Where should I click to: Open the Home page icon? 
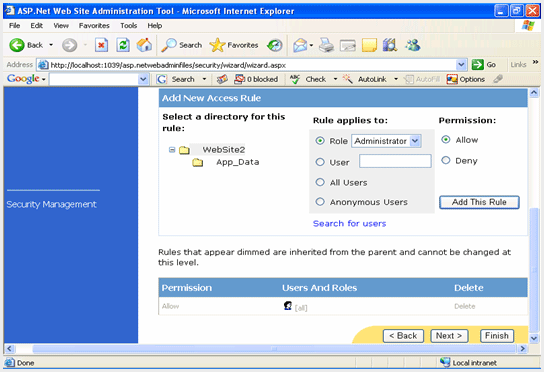click(x=144, y=45)
